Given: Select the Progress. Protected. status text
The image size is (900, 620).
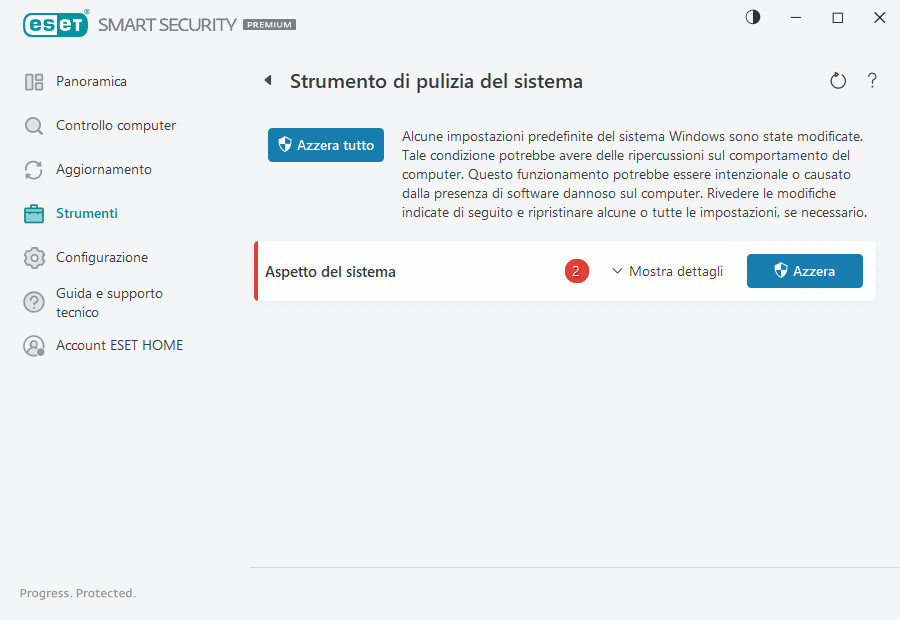Looking at the screenshot, I should tap(77, 593).
